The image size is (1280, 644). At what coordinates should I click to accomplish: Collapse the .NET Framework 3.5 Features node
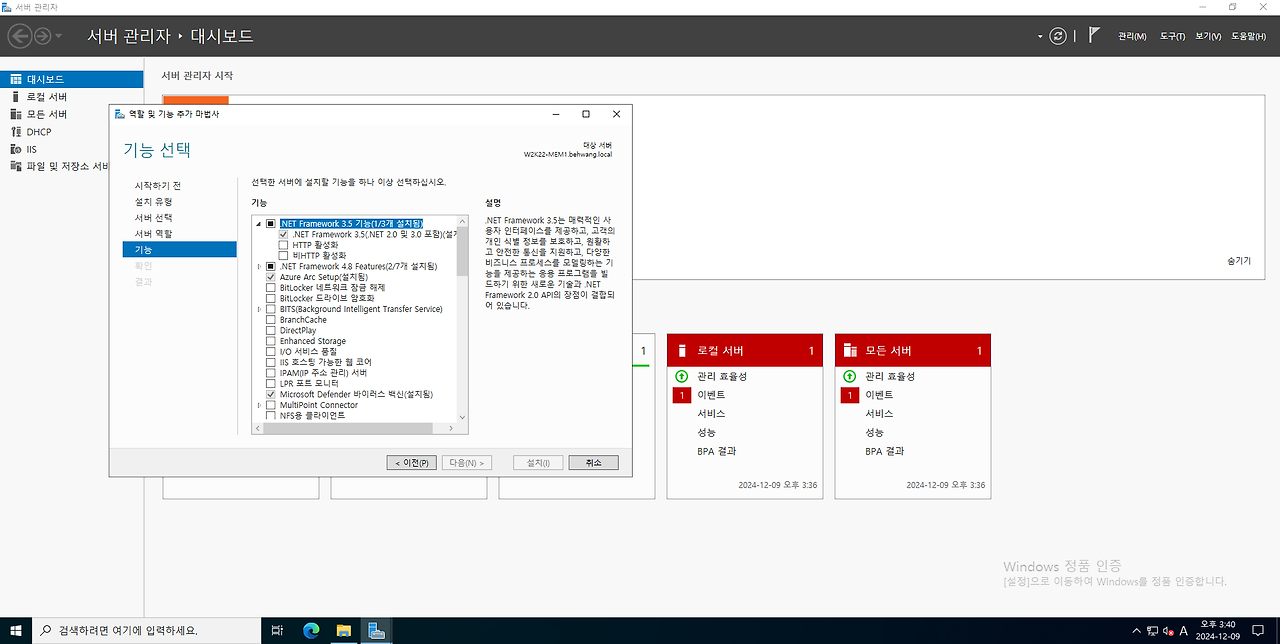259,223
